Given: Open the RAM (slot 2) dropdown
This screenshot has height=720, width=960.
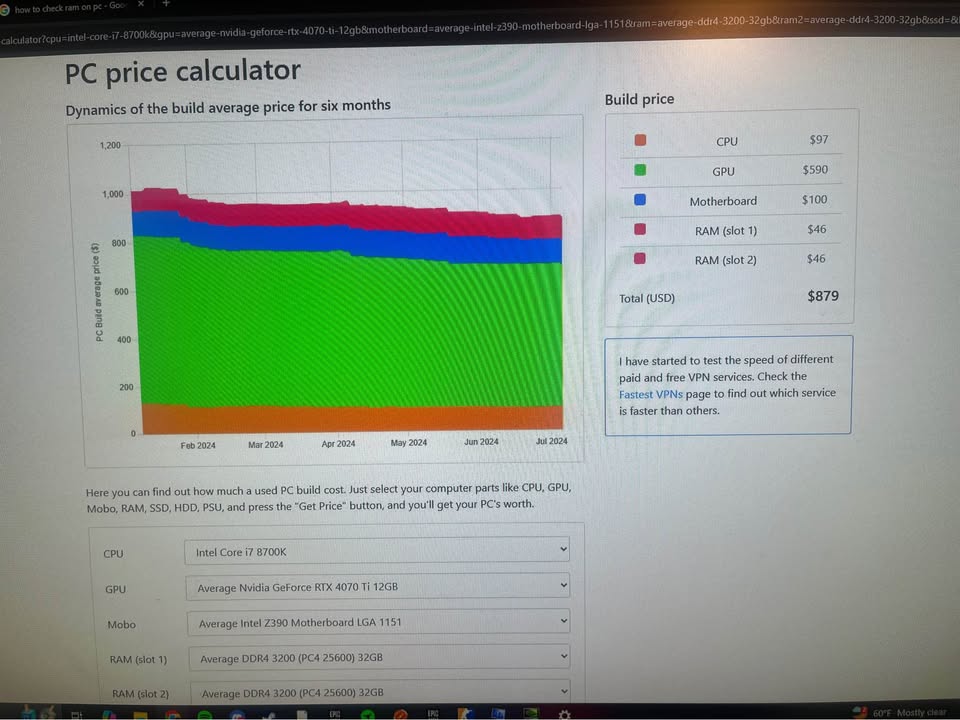Looking at the screenshot, I should 377,692.
